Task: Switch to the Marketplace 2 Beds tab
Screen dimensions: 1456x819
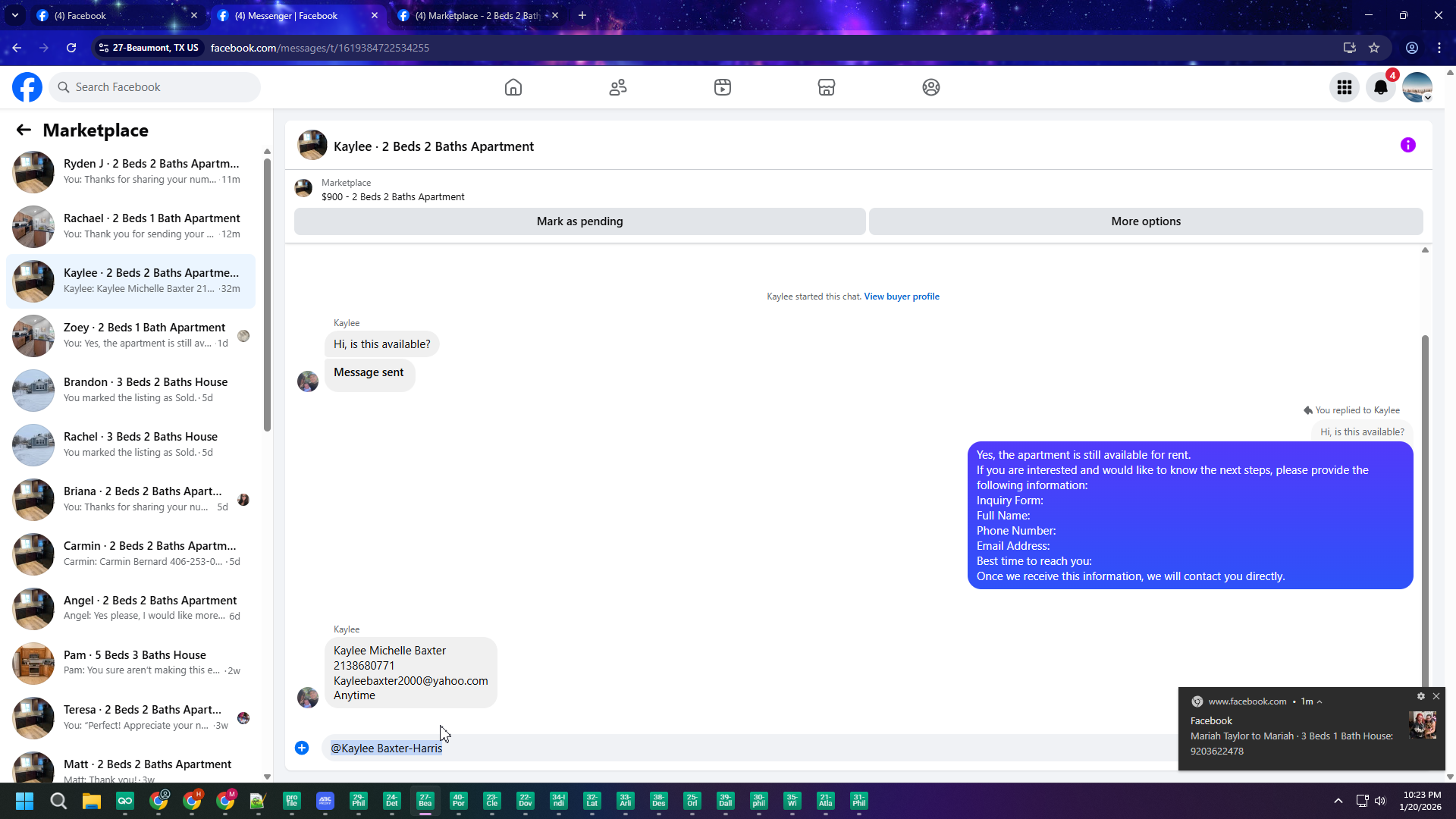Action: [478, 15]
